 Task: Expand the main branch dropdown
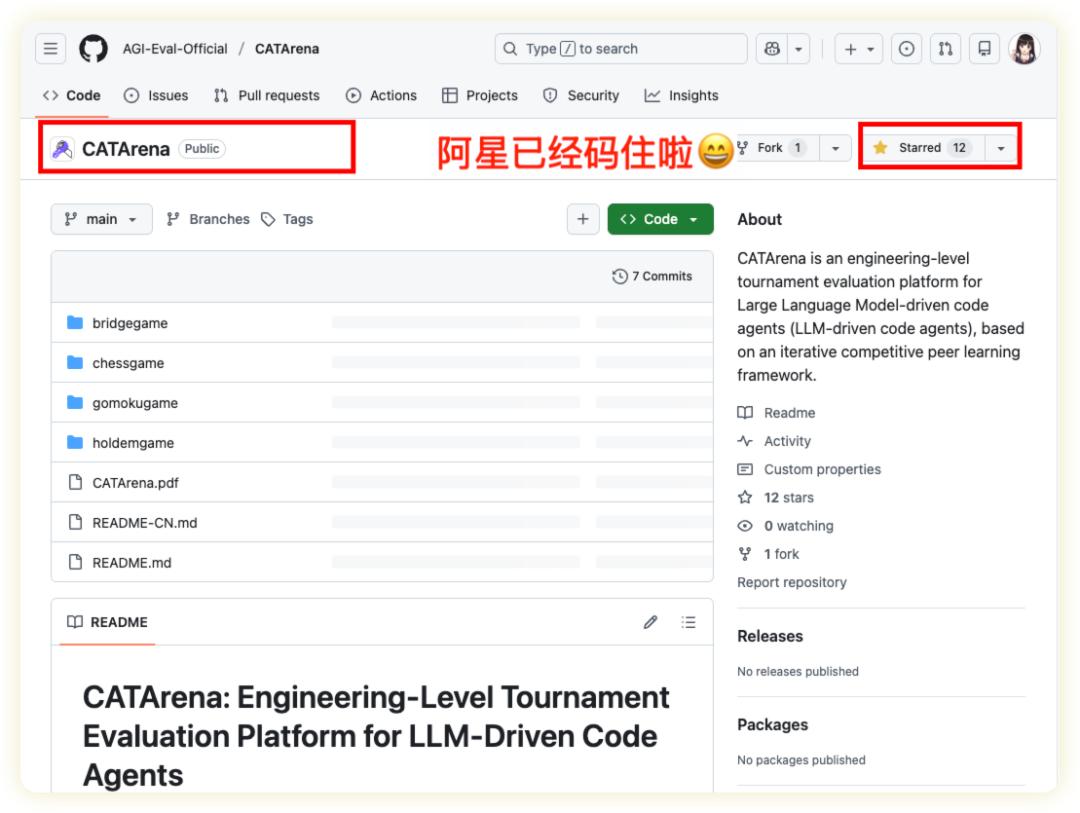pyautogui.click(x=101, y=219)
